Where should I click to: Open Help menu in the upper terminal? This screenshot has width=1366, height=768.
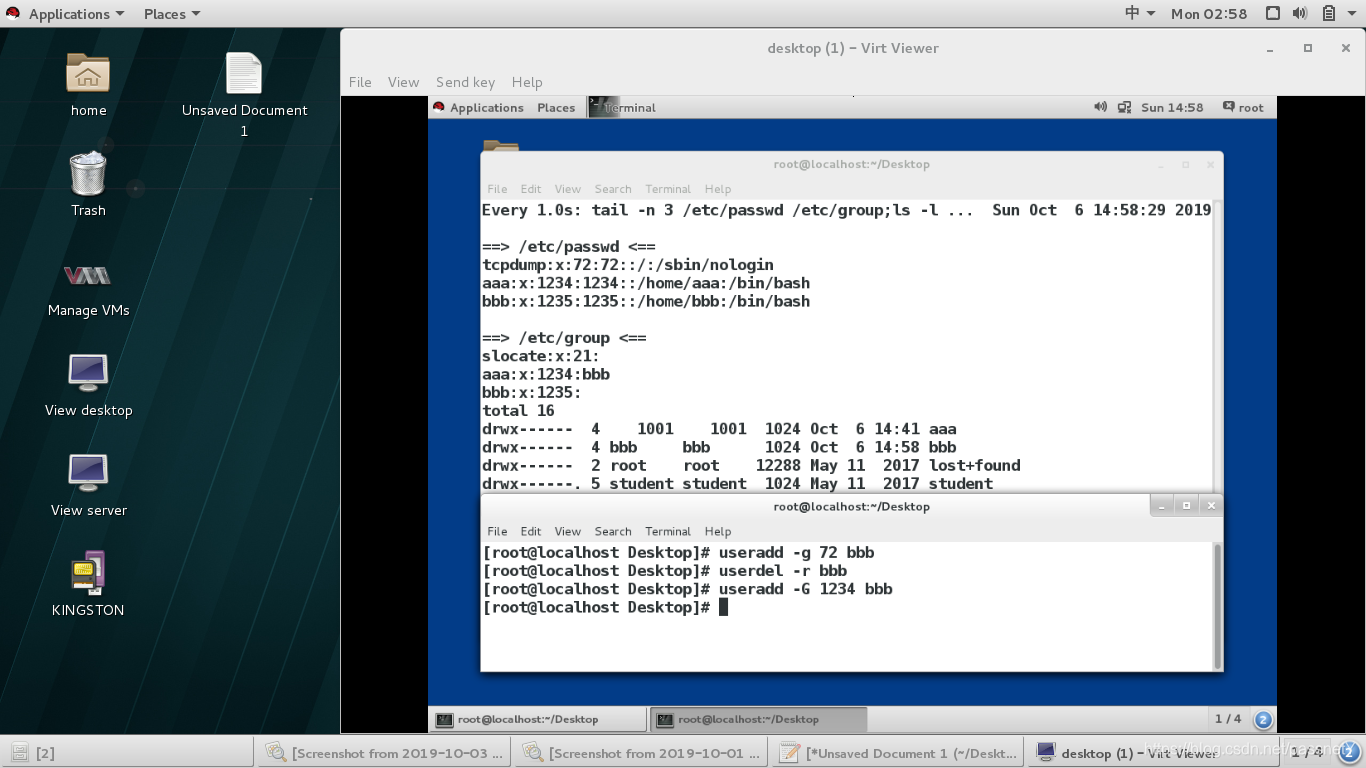[x=718, y=189]
